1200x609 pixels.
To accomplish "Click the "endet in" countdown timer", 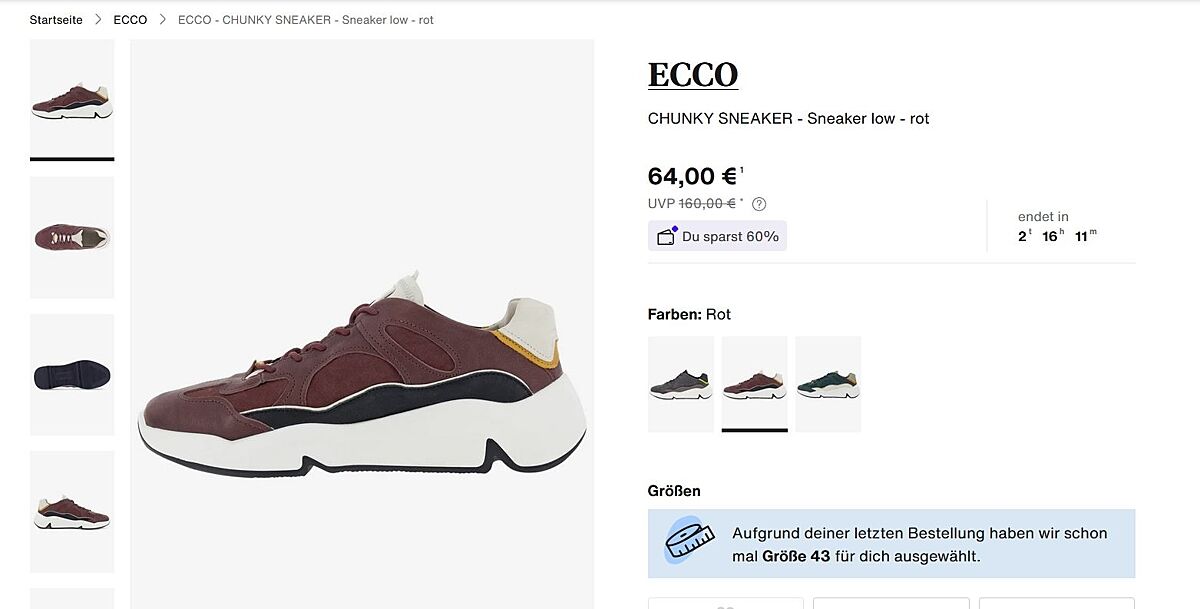I will tap(1057, 228).
